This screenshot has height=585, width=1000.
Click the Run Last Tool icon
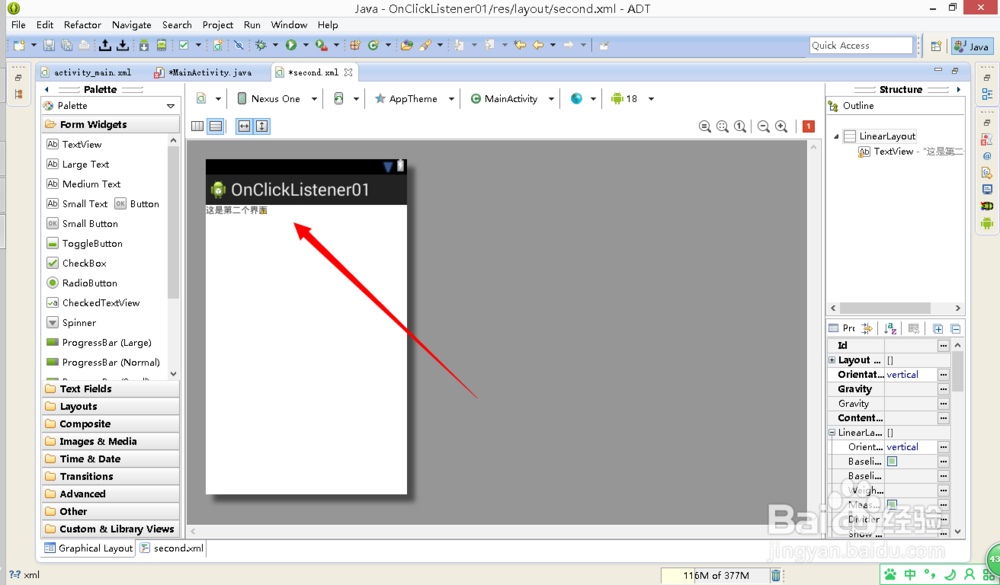(x=321, y=45)
